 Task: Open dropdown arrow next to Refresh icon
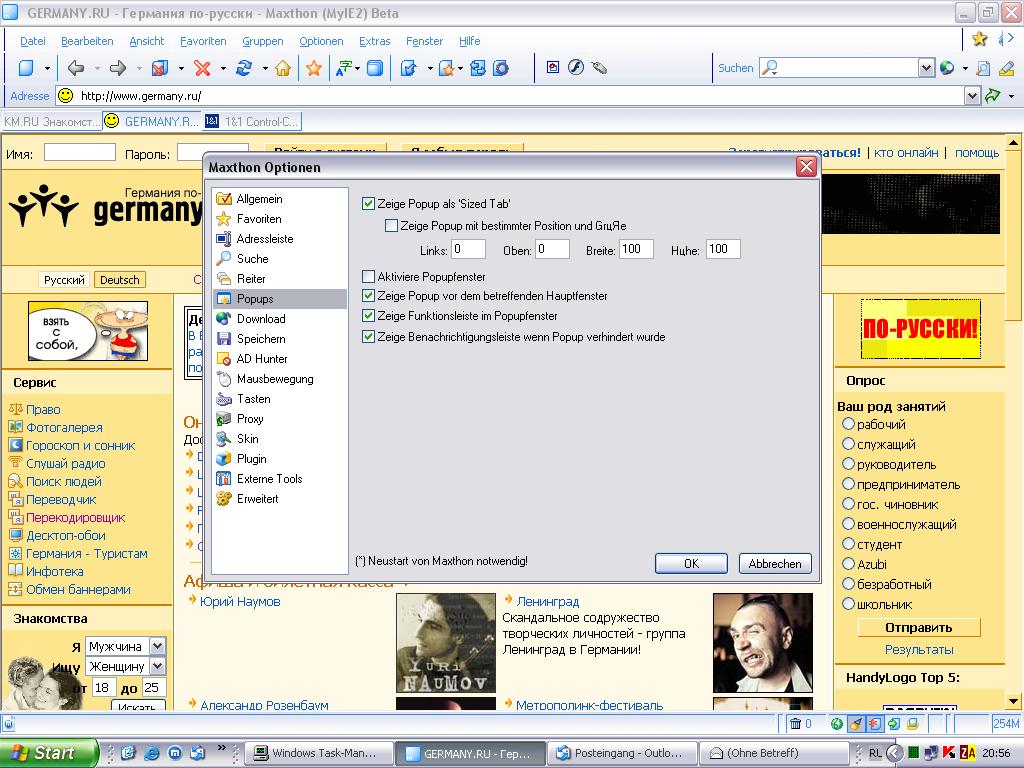(264, 68)
